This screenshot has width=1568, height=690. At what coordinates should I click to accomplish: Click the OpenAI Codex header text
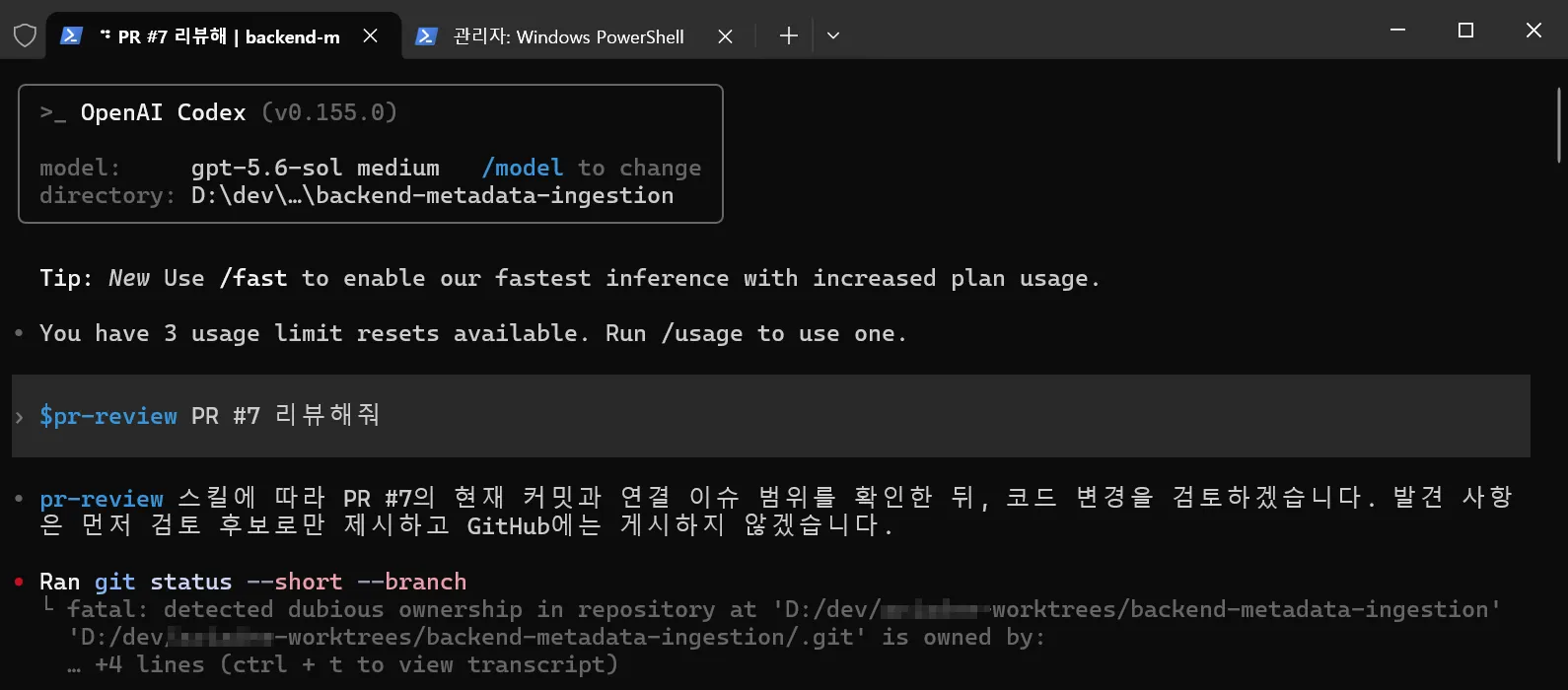163,112
